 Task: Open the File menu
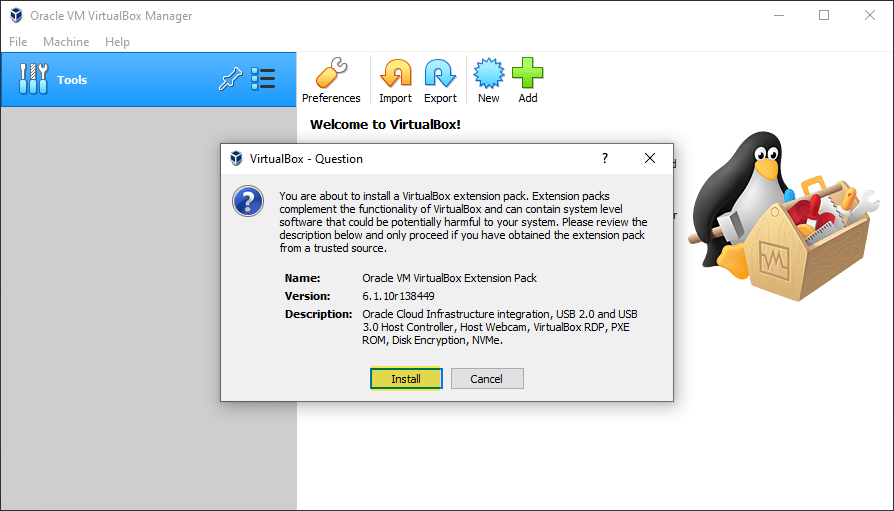18,42
